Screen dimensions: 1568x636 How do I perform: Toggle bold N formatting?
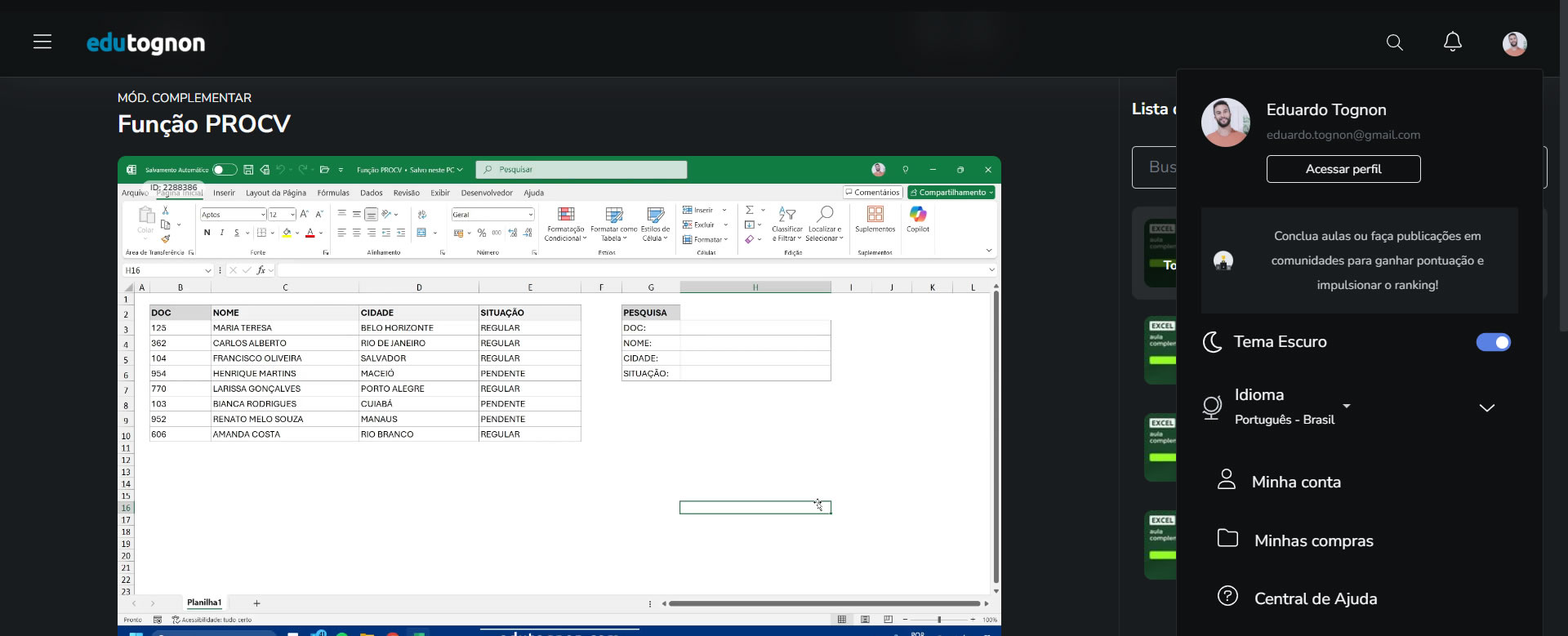207,233
